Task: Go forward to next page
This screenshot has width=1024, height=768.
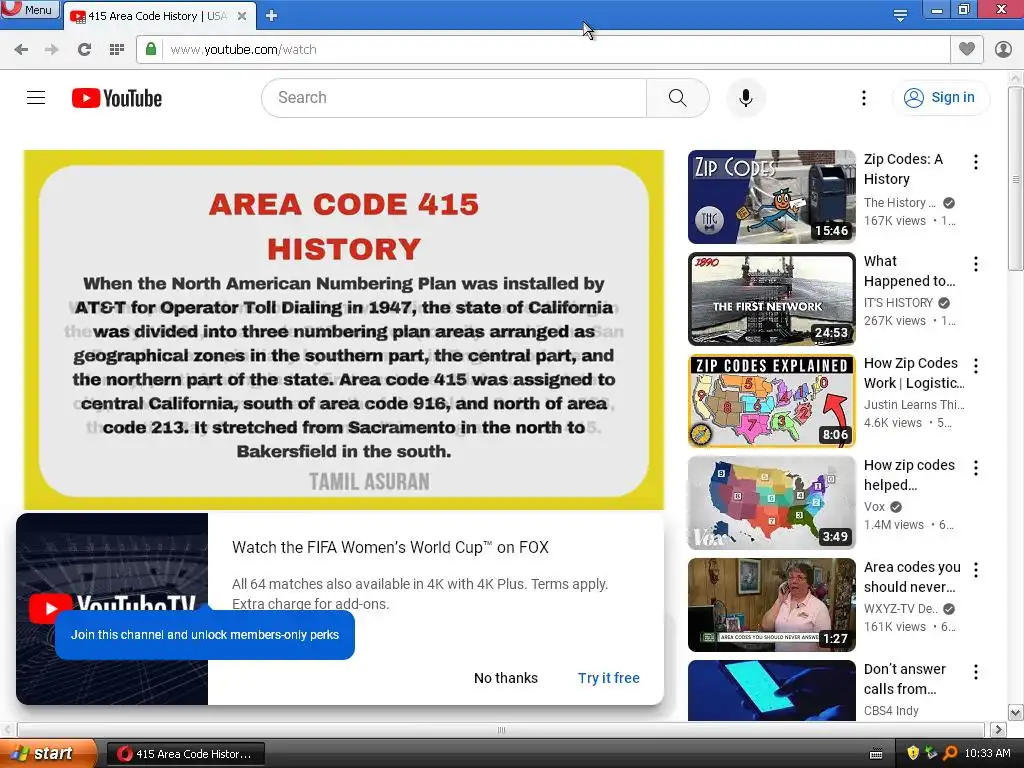Action: (52, 50)
